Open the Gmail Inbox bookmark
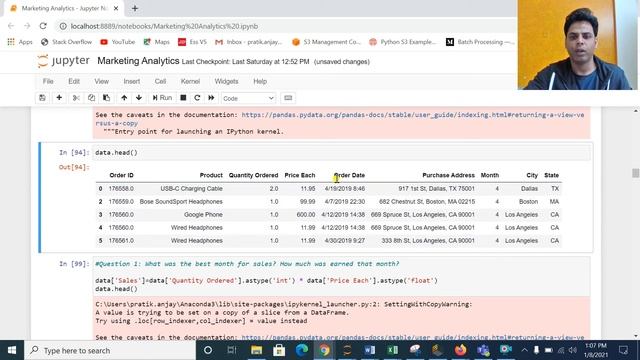The image size is (640, 360). [249, 42]
